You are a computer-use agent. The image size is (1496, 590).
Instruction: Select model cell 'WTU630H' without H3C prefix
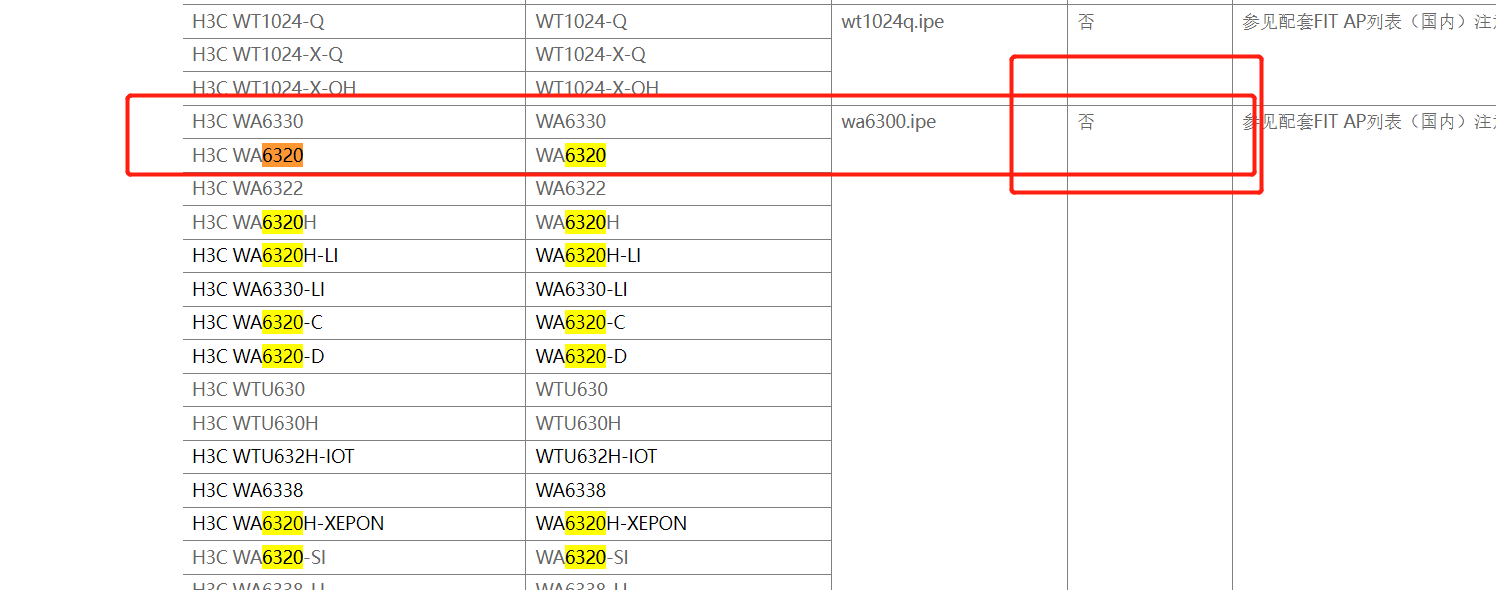tap(678, 424)
